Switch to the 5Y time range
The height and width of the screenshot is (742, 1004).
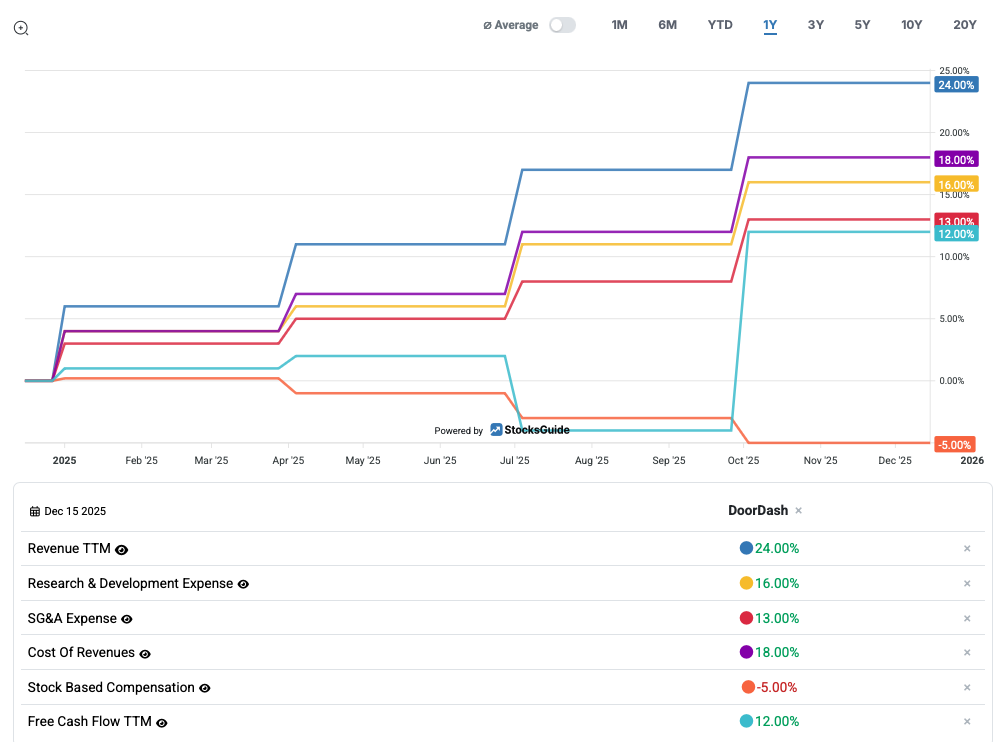click(862, 25)
